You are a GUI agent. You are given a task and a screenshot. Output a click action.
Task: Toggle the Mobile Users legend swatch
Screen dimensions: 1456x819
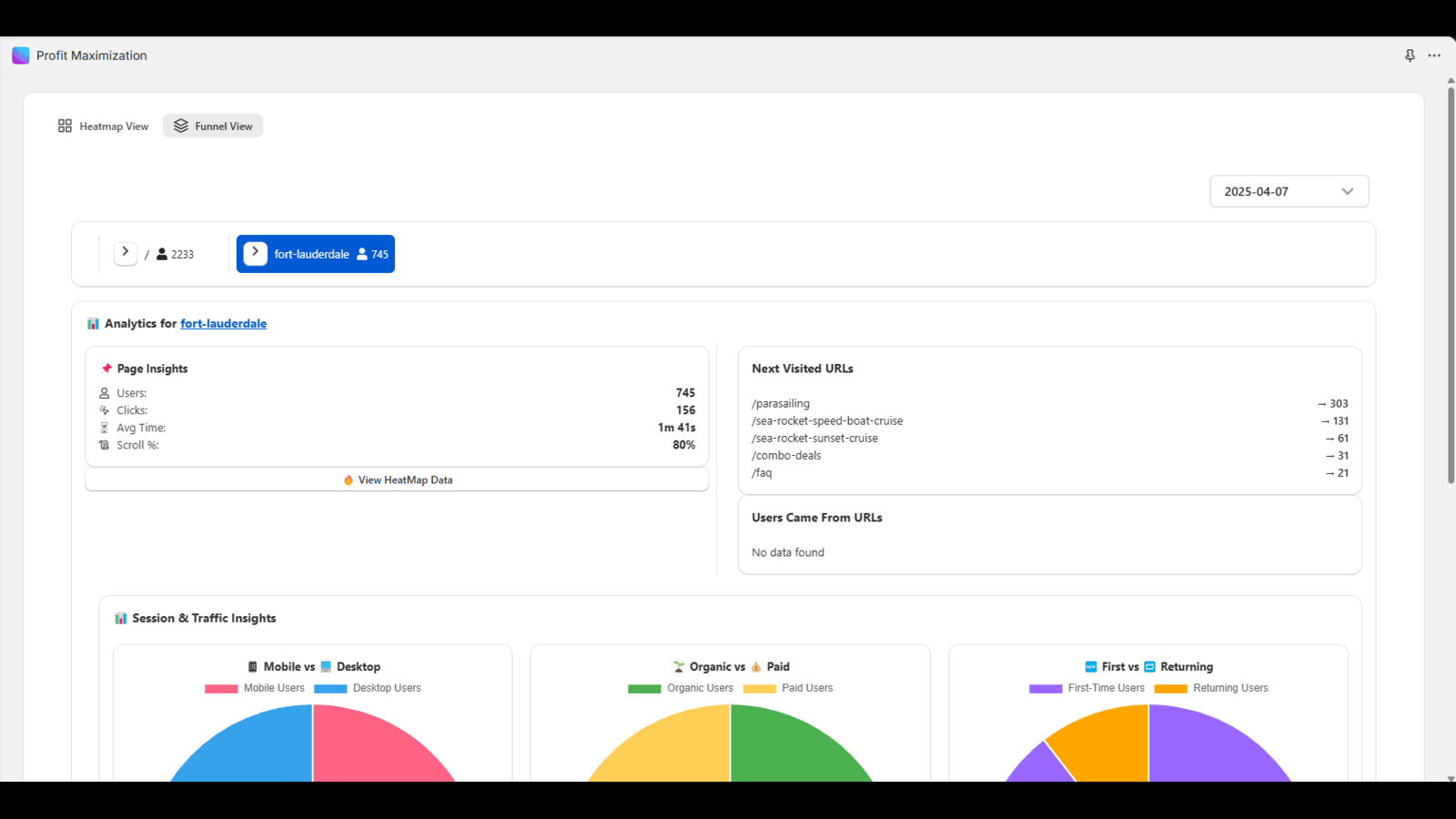coord(221,689)
